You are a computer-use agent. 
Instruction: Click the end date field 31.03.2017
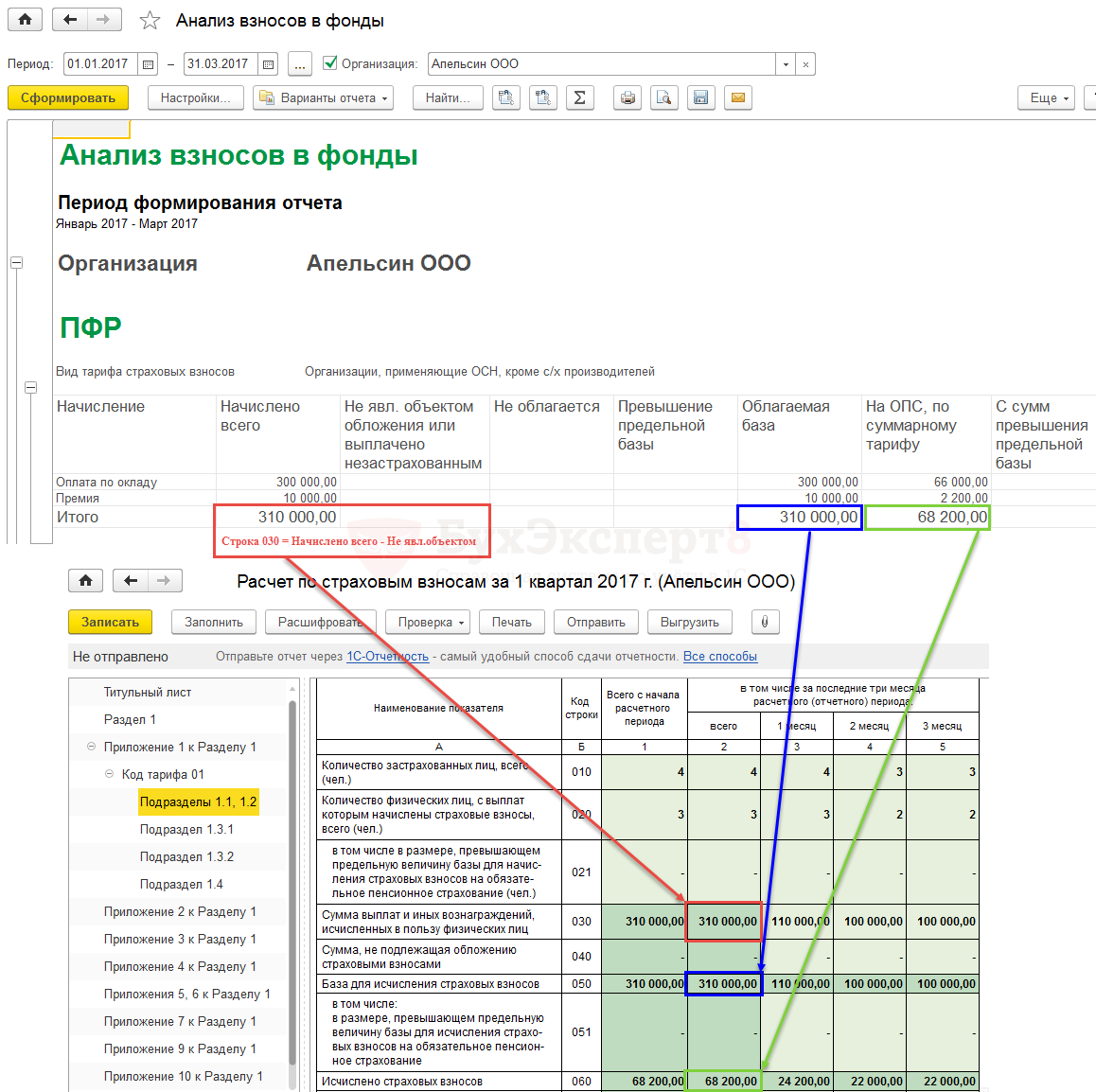tap(220, 64)
